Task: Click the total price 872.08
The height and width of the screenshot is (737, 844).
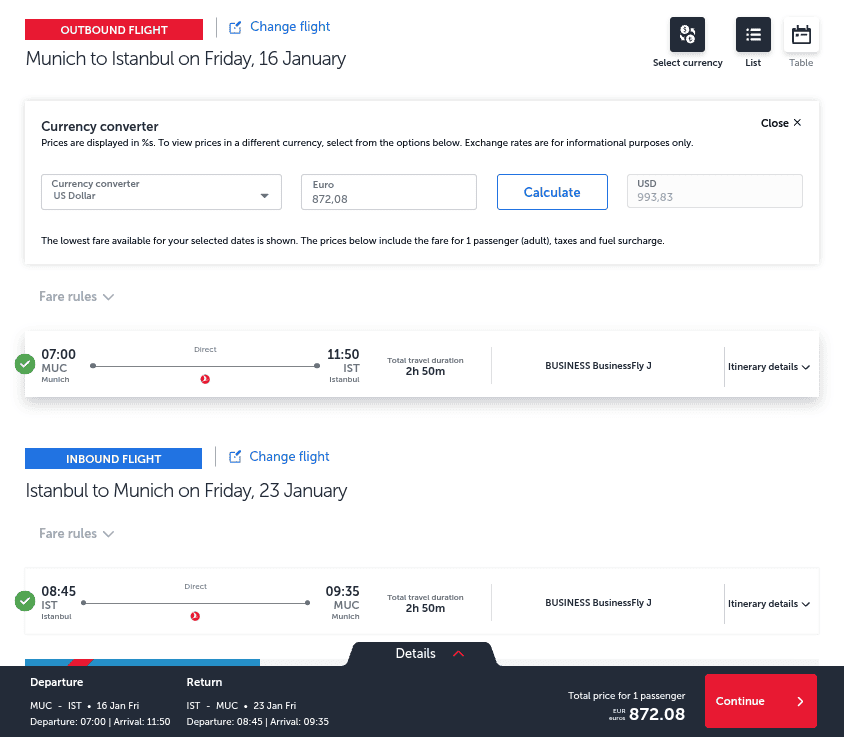Action: click(x=657, y=714)
